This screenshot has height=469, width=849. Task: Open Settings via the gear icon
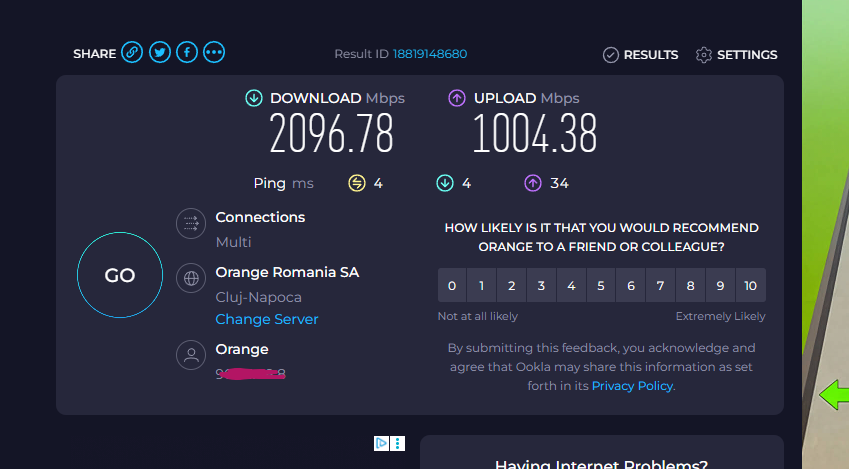coord(704,55)
